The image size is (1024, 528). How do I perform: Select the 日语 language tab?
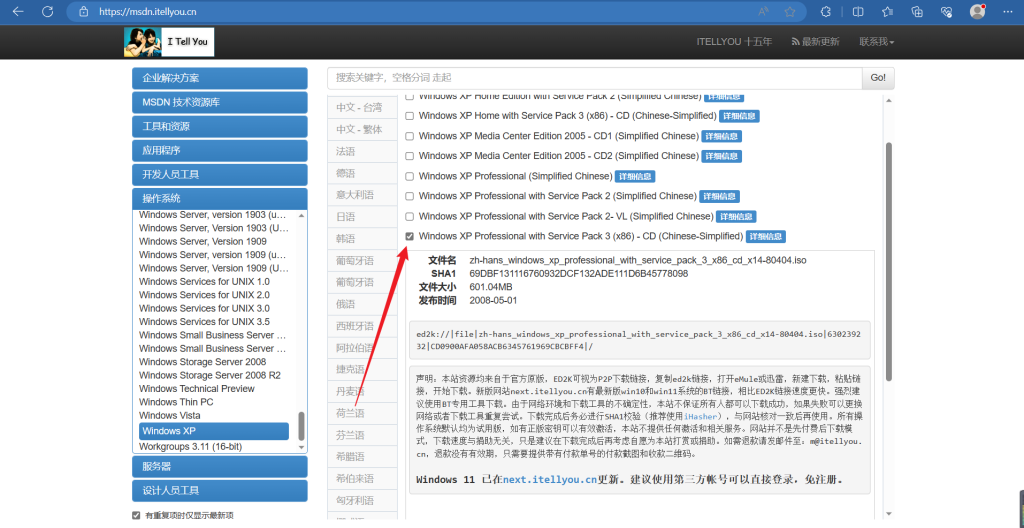tap(362, 217)
